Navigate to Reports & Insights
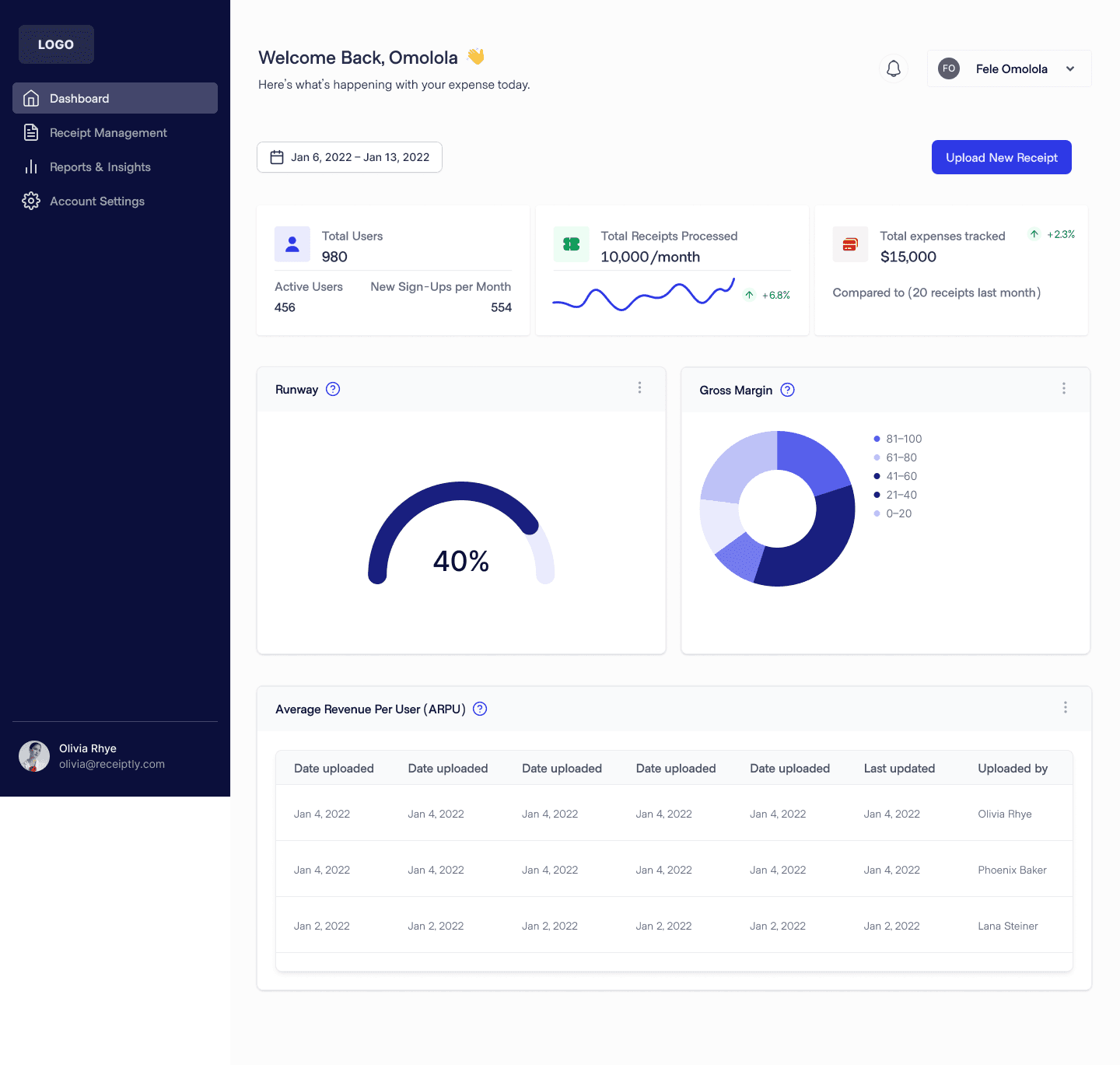This screenshot has height=1065, width=1120. (x=100, y=166)
